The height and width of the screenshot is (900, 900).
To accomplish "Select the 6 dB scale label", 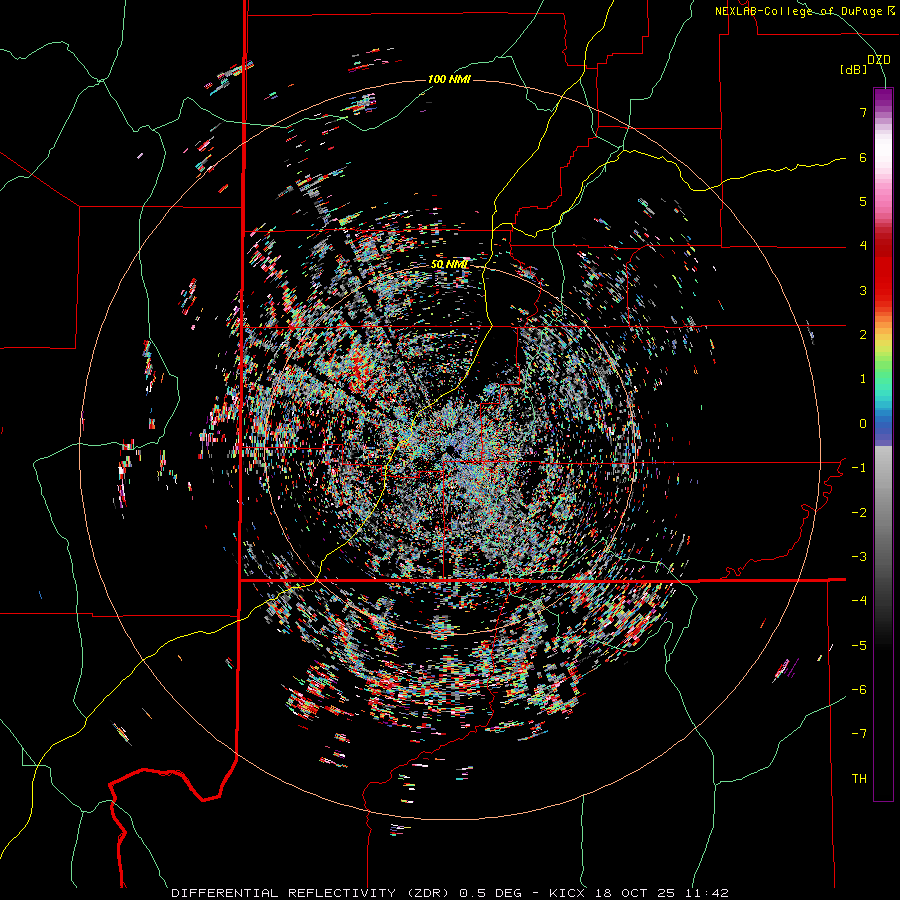I will tap(863, 157).
